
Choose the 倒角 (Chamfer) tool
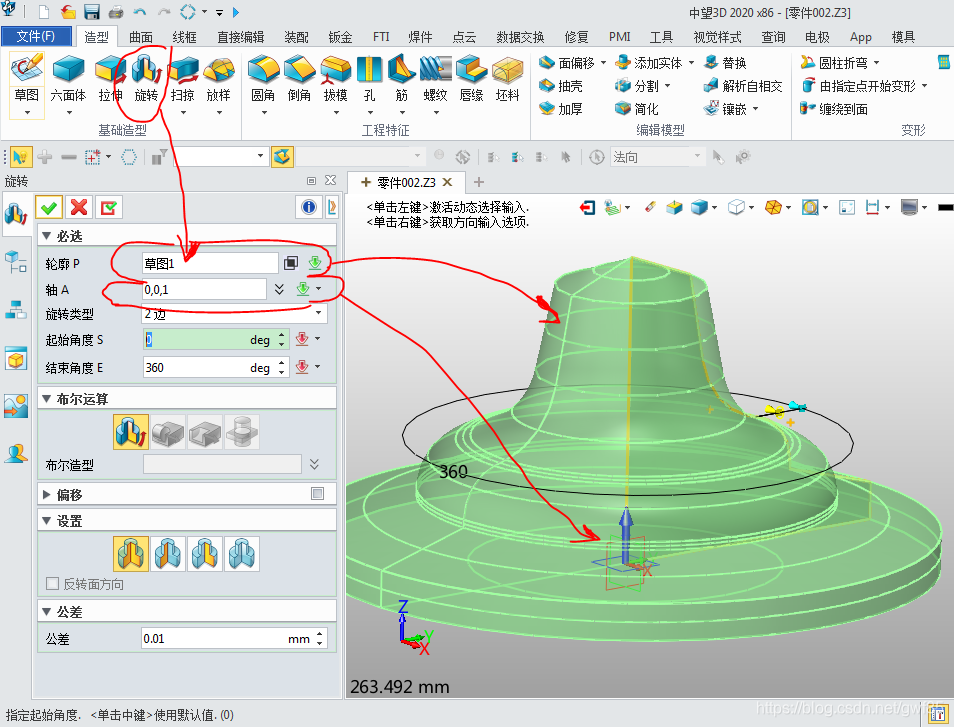coord(299,74)
